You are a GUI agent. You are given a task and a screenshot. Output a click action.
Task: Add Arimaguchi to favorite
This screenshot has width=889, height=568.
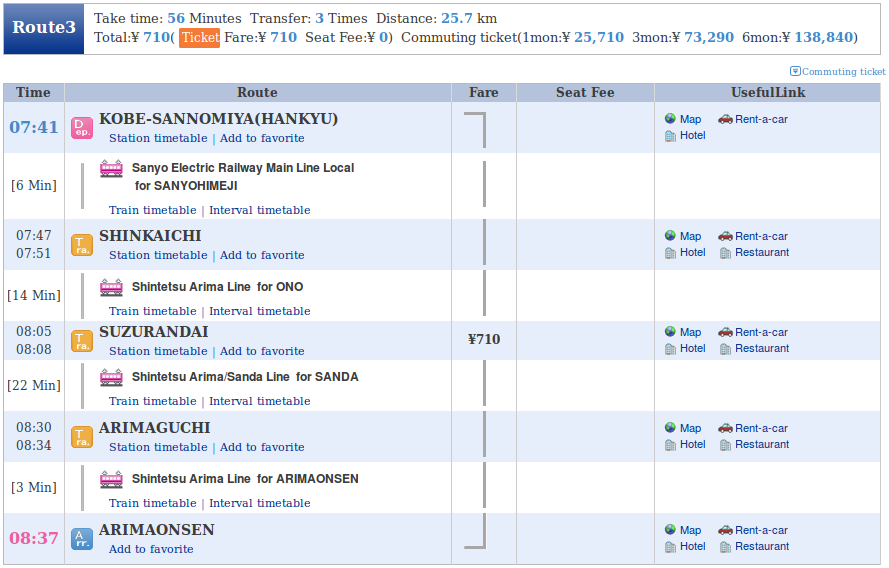click(262, 447)
